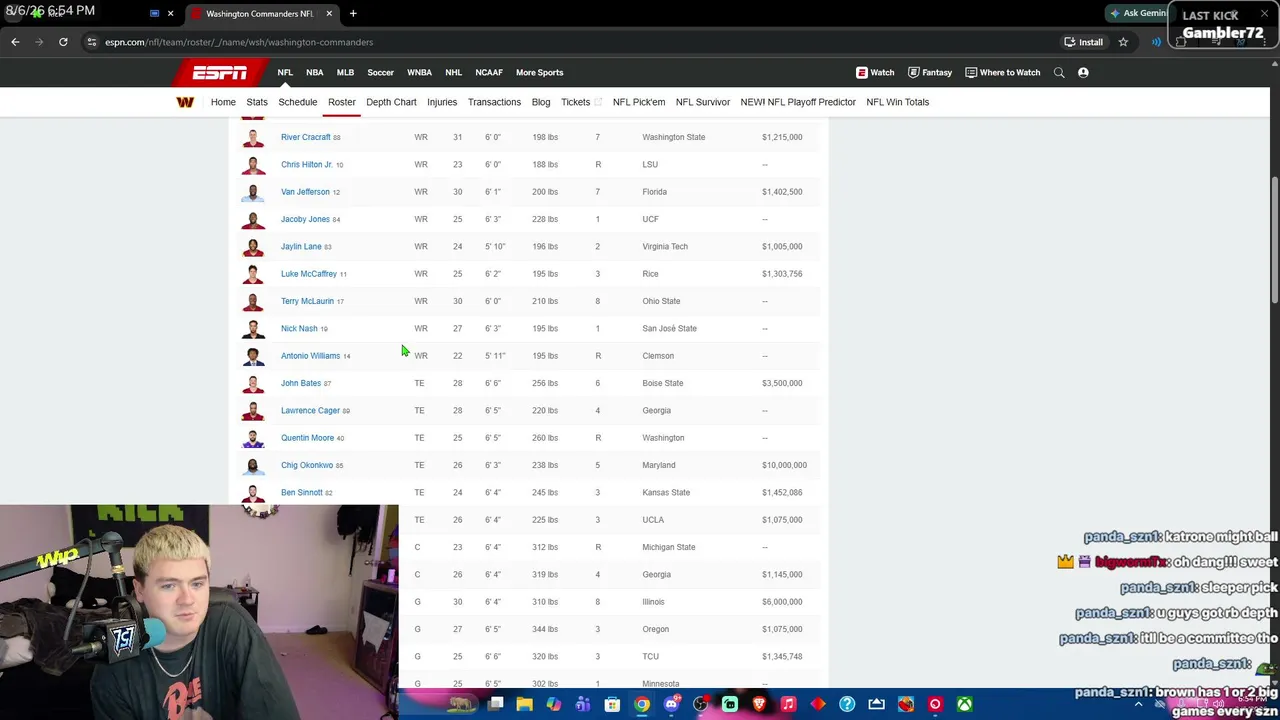
Task: Select the Roster tab
Action: click(342, 102)
